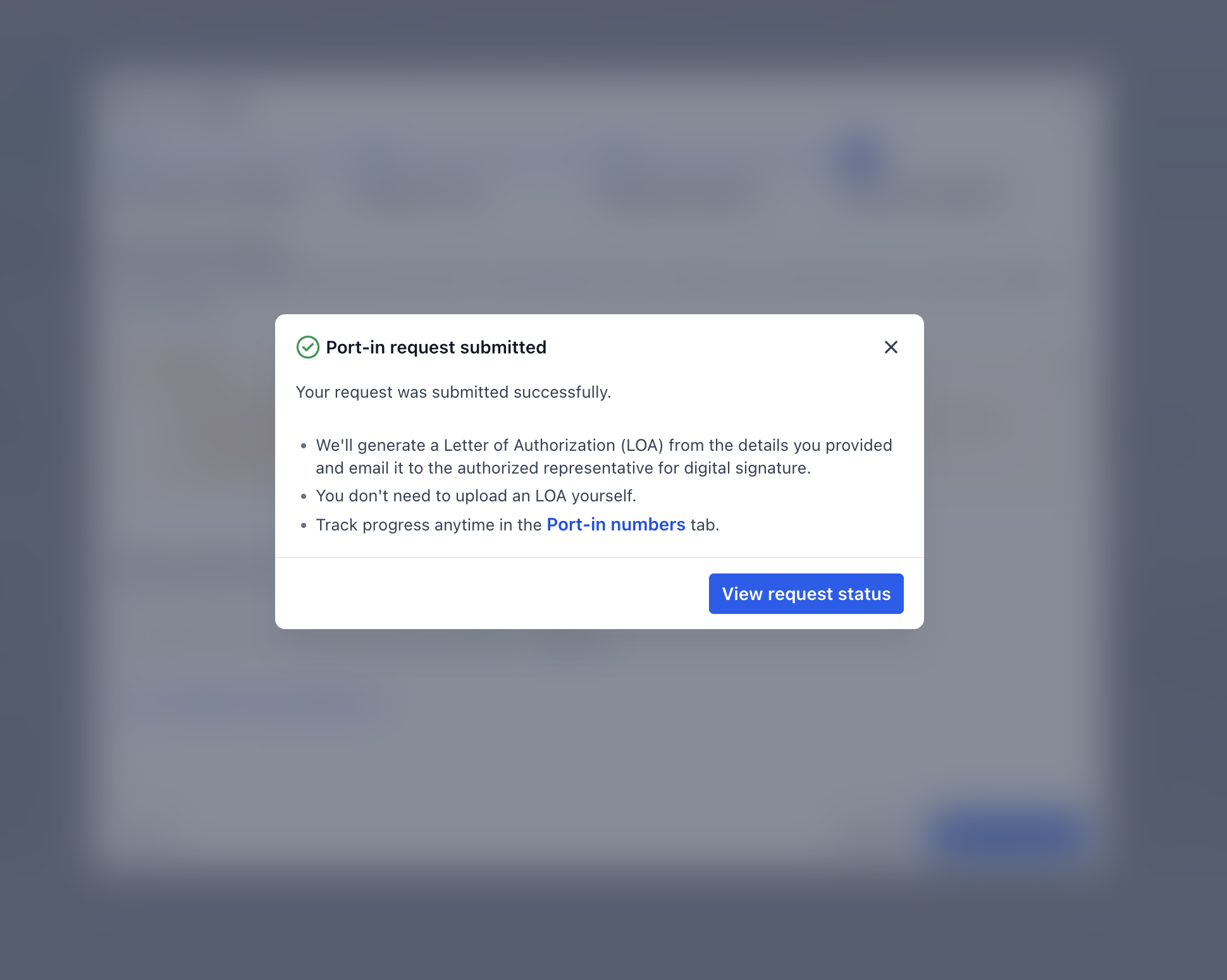This screenshot has height=980, width=1227.
Task: Click empty dialog footer beside View request status
Action: [491, 594]
